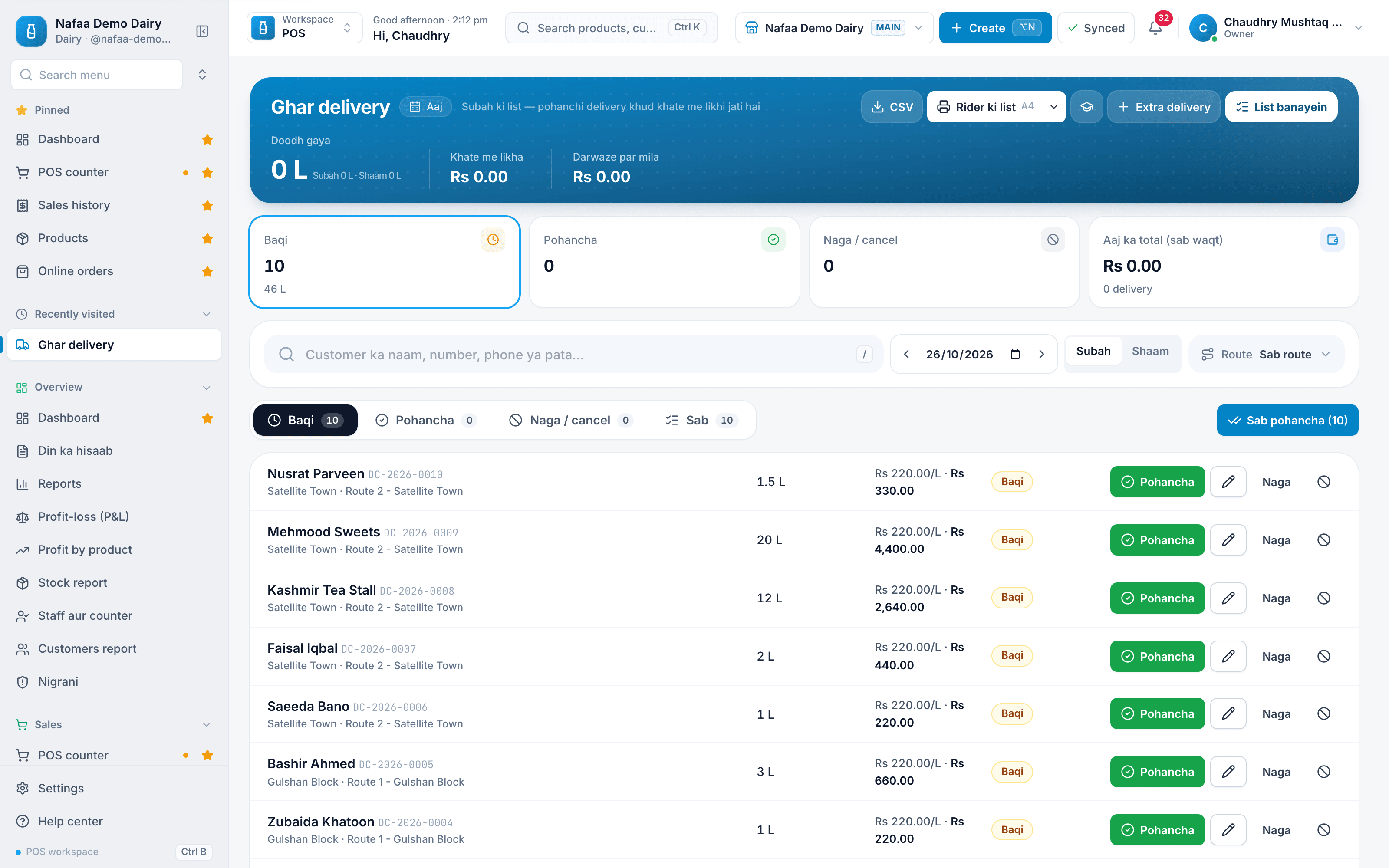Select the Baqi tab
Screen dimensions: 1389x868
[305, 420]
